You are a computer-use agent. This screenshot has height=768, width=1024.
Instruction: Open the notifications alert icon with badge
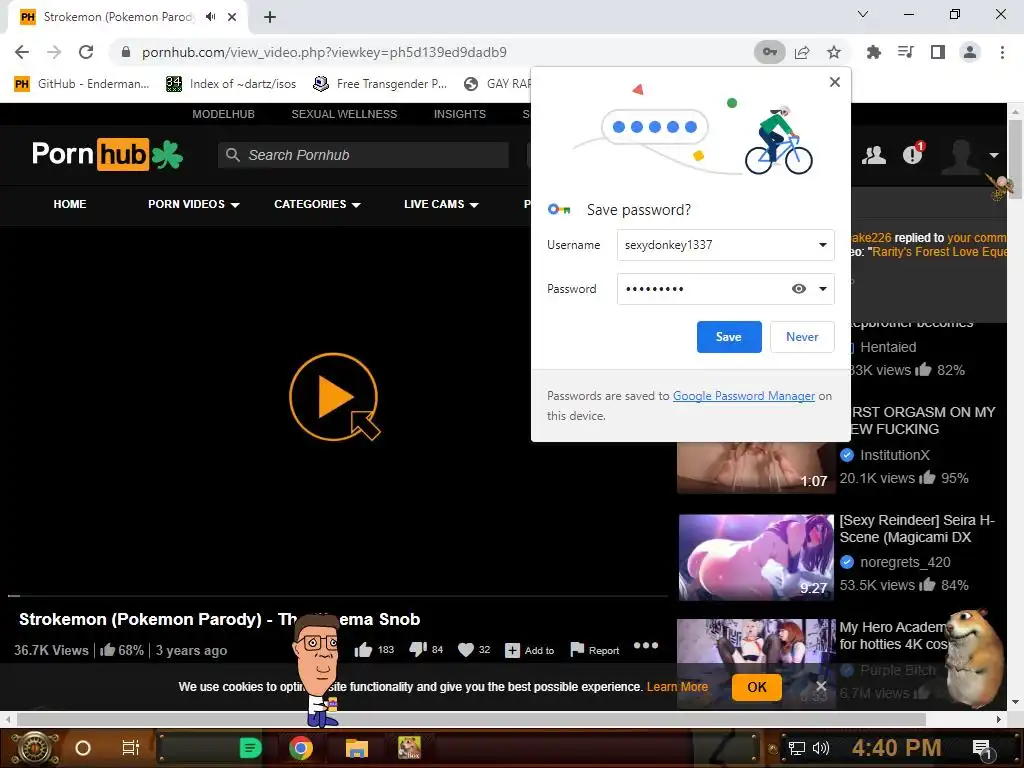click(913, 154)
